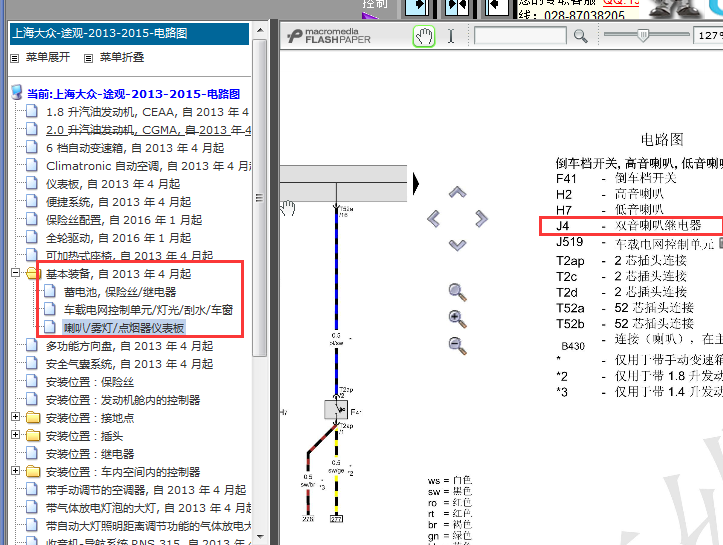Open 蓄电池, 保险丝/继电器 page
This screenshot has height=545, width=723.
pos(120,292)
